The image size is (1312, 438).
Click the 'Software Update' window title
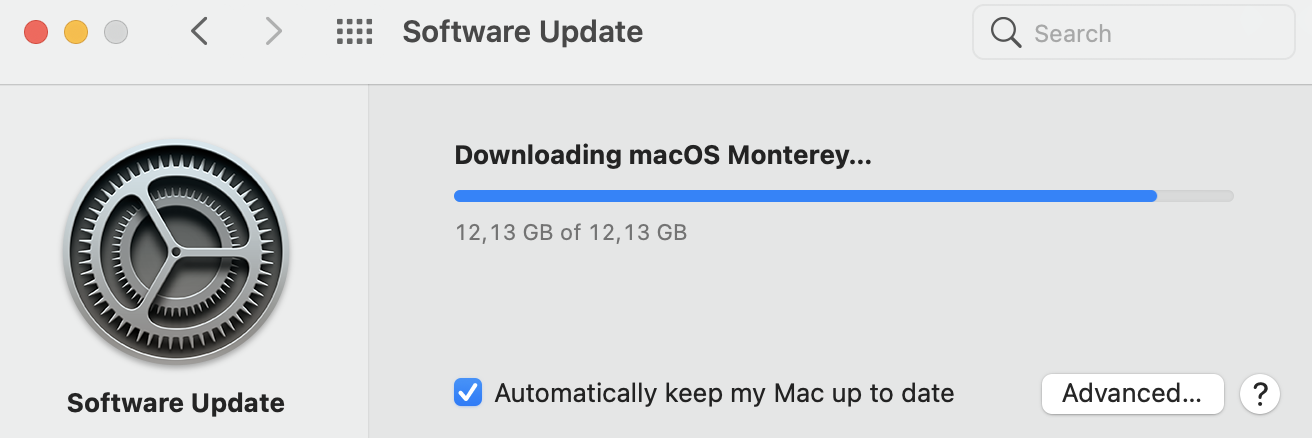coord(522,32)
